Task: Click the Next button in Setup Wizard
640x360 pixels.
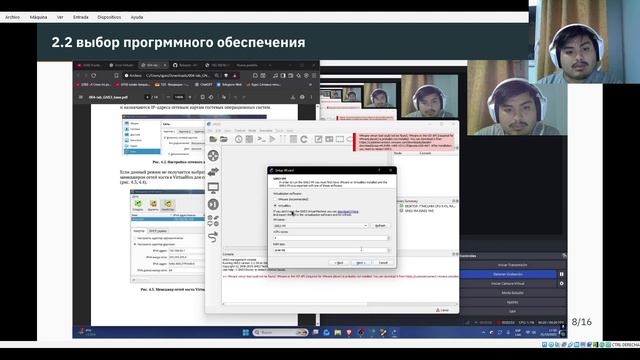Action: point(361,263)
